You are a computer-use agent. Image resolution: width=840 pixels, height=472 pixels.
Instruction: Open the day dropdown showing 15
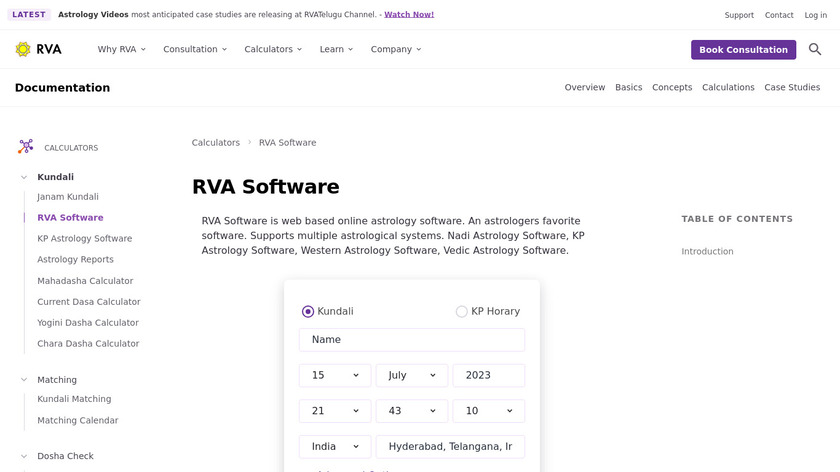pos(335,375)
